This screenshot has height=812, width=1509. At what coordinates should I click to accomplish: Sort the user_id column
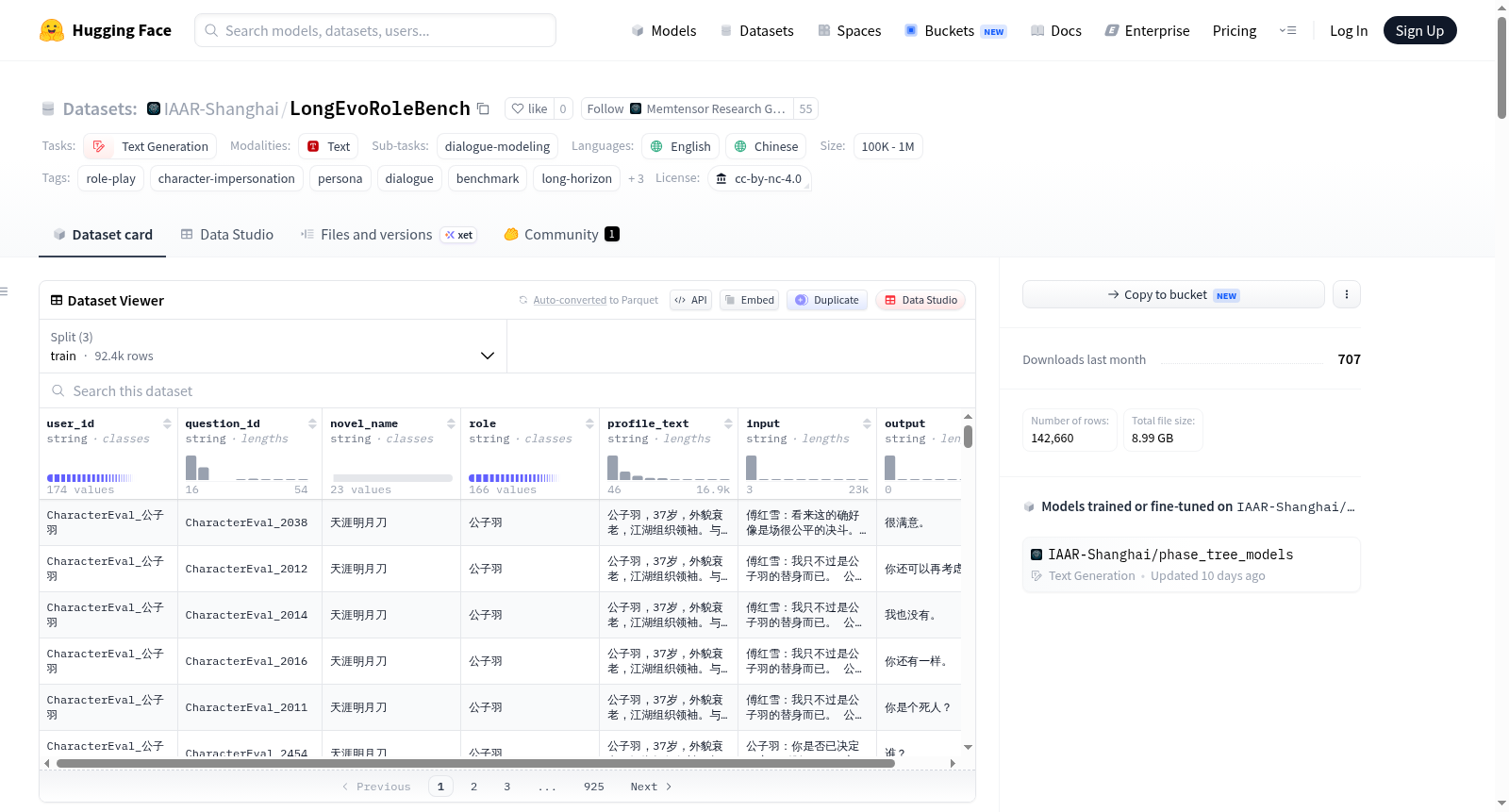pos(167,423)
